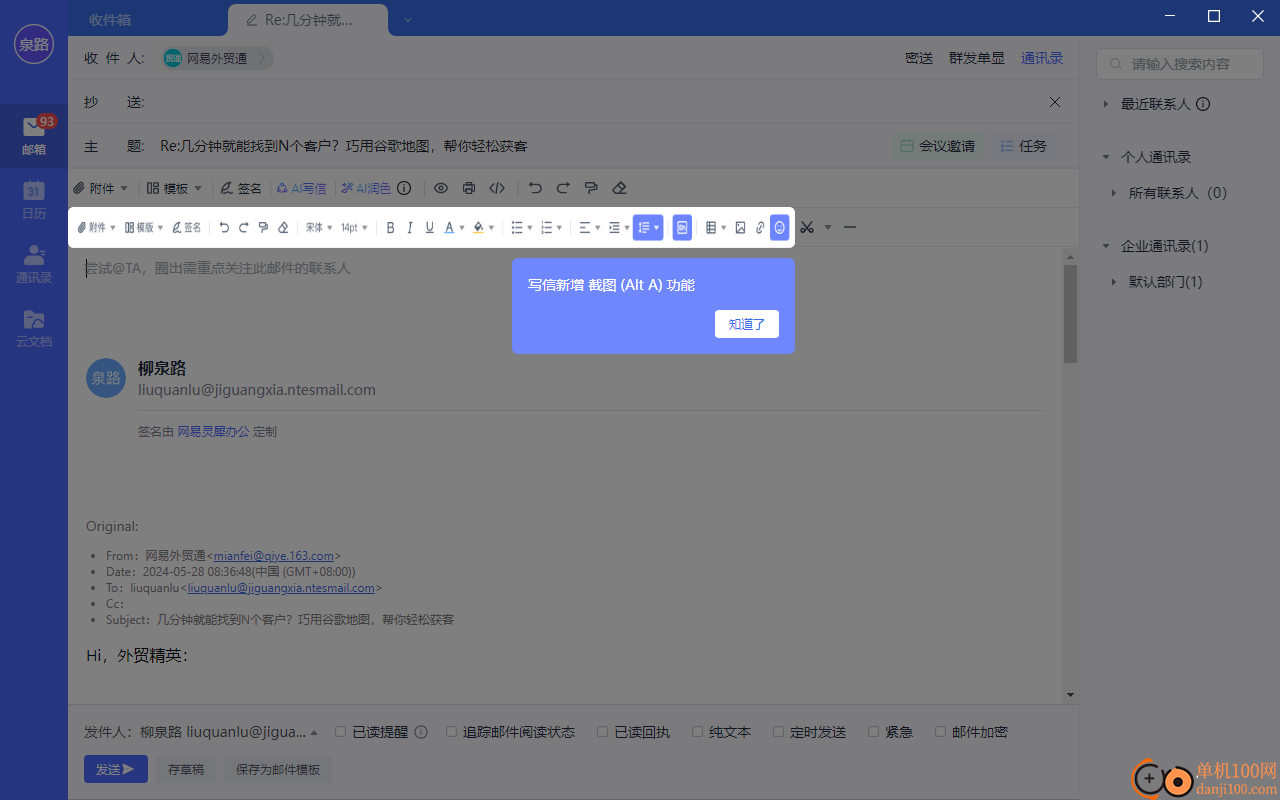Click AI润色 in the toolbar
The image size is (1280, 800).
(x=366, y=188)
